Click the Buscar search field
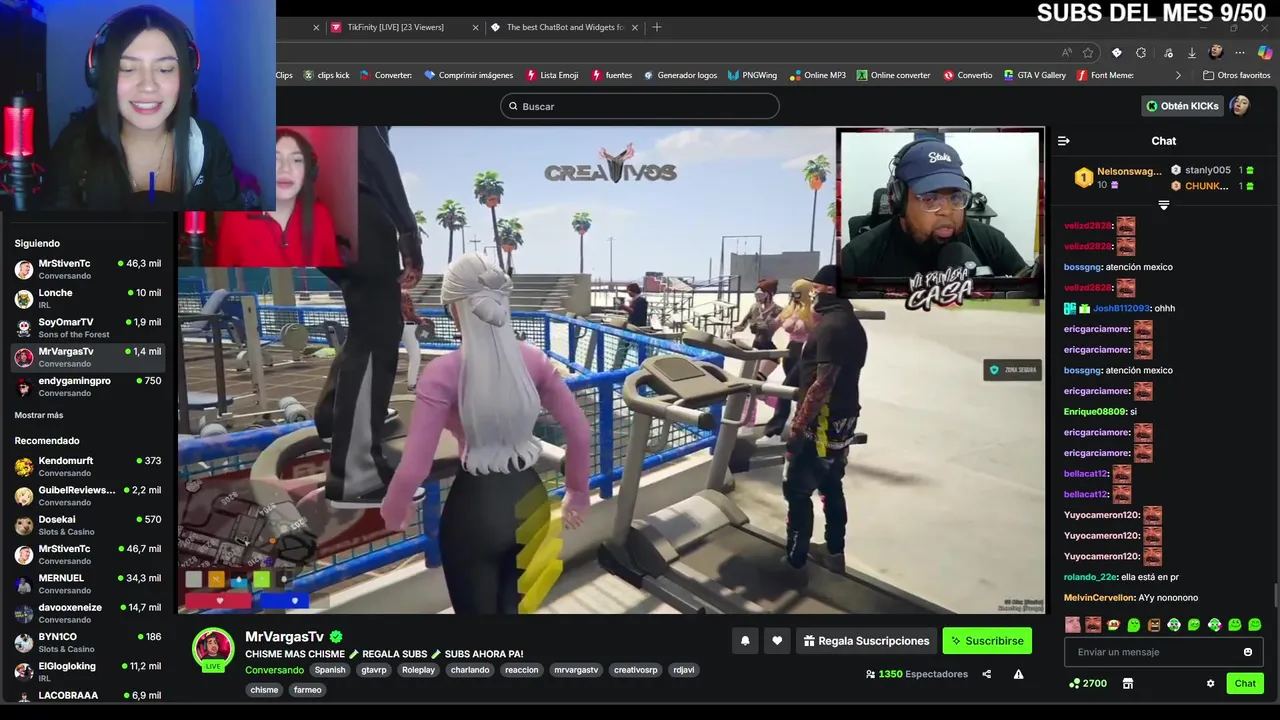 pos(640,106)
